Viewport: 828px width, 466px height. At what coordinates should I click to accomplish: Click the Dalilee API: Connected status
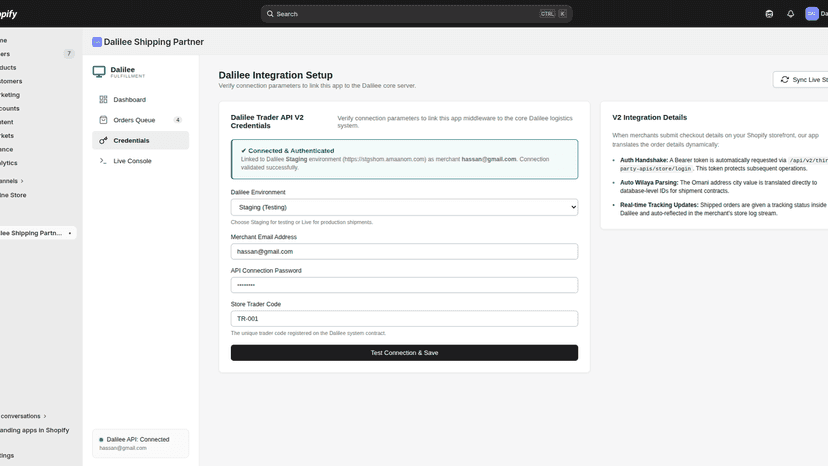click(138, 439)
